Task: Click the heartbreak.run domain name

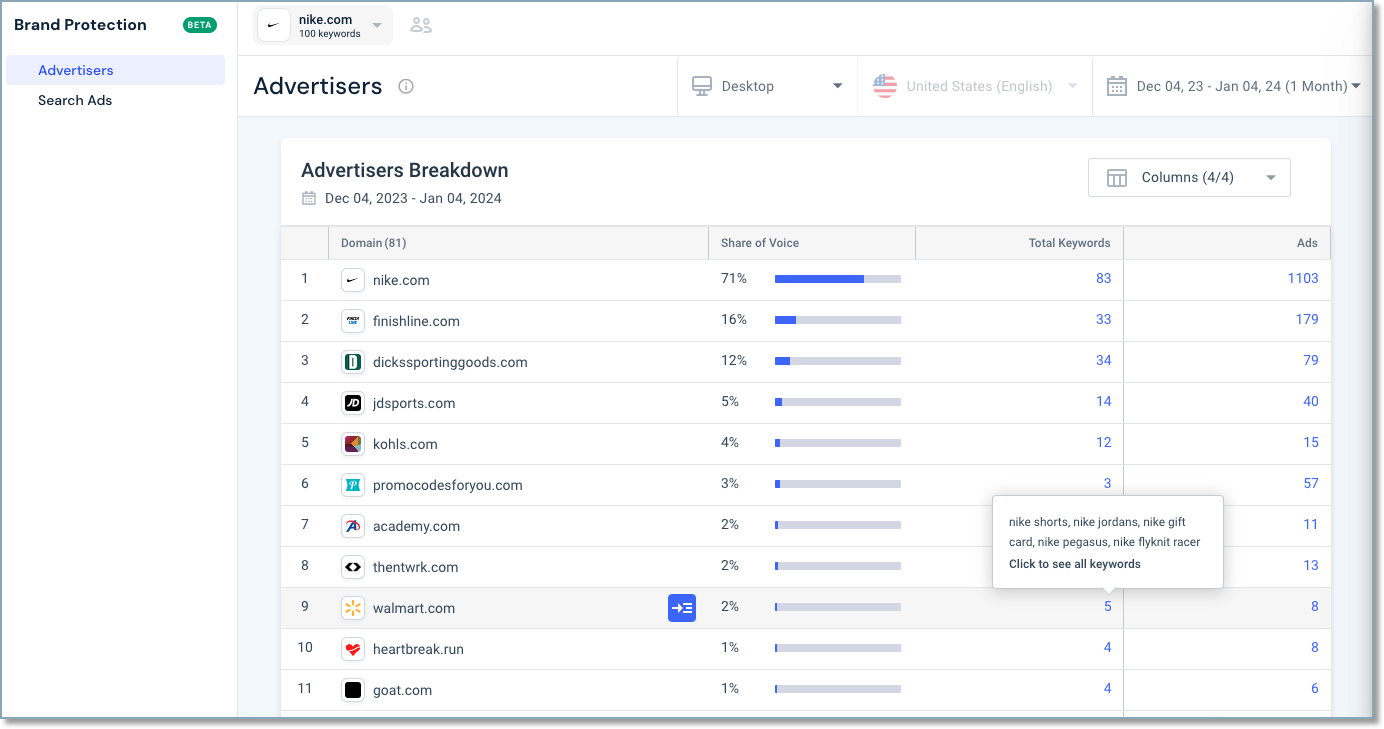Action: pos(418,649)
